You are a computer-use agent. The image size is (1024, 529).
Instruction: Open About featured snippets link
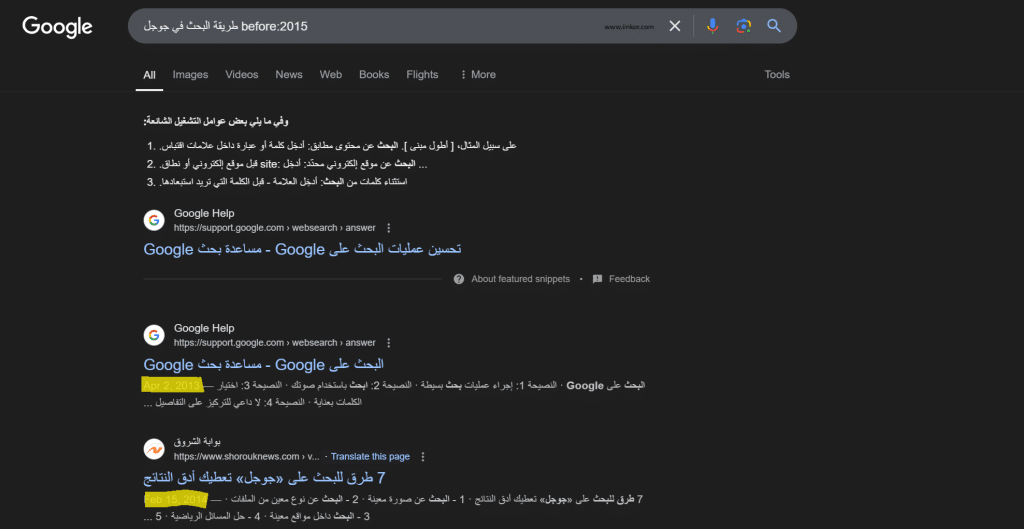point(520,279)
